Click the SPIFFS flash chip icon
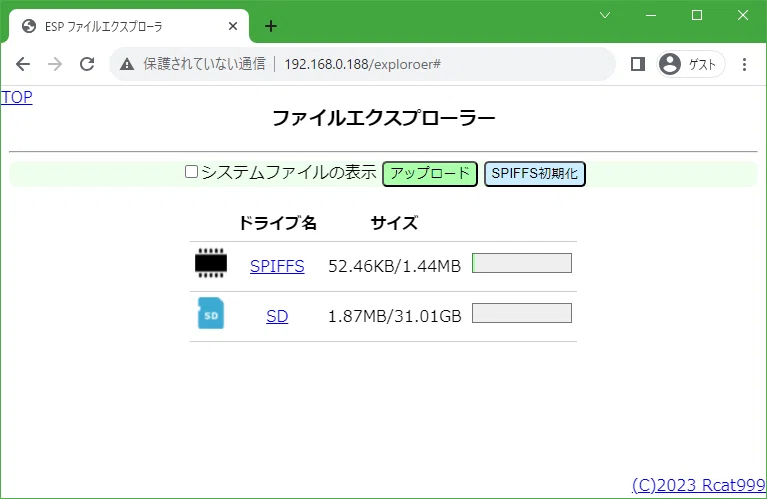This screenshot has height=499, width=767. (x=211, y=263)
